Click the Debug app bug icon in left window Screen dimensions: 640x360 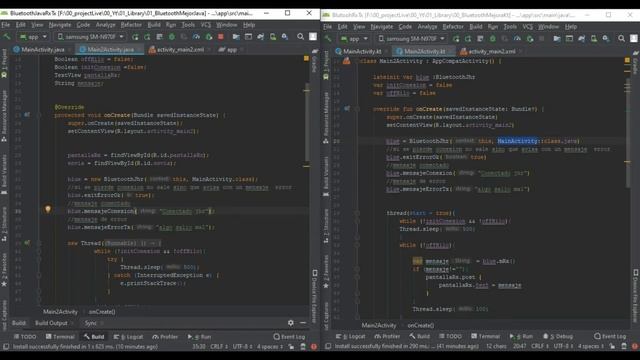pos(172,37)
